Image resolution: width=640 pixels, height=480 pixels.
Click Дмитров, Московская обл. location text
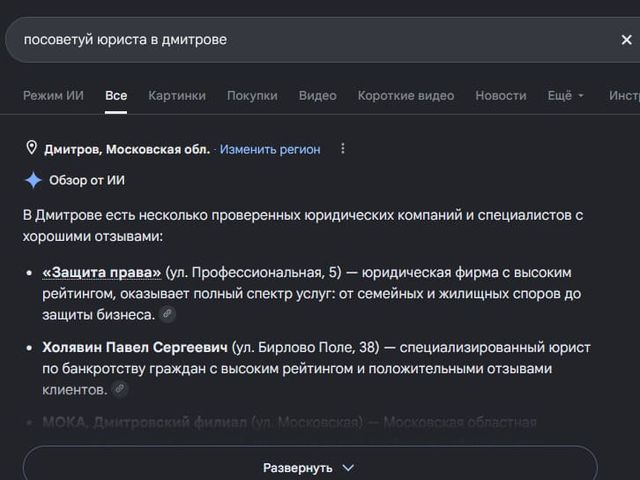tap(127, 149)
